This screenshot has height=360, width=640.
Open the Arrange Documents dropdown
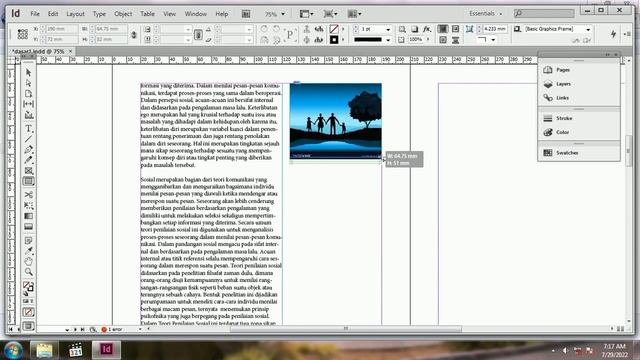(354, 14)
